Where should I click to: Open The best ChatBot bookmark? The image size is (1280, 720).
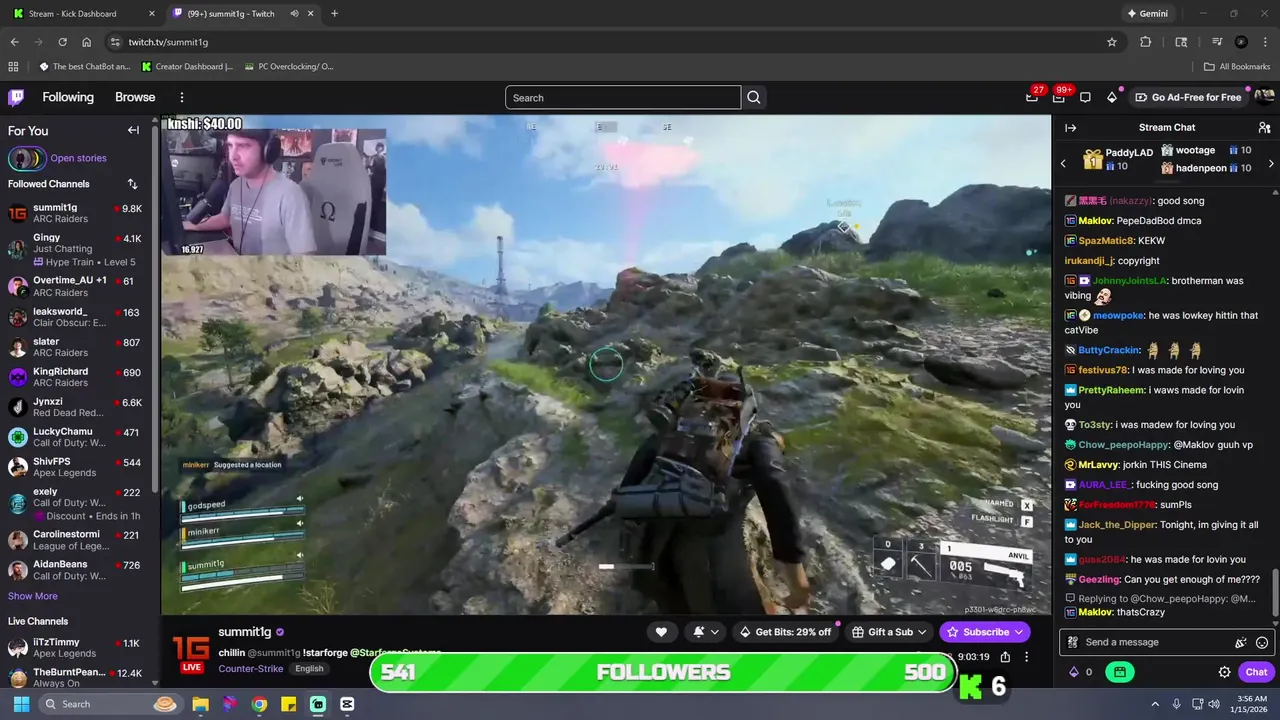click(85, 67)
